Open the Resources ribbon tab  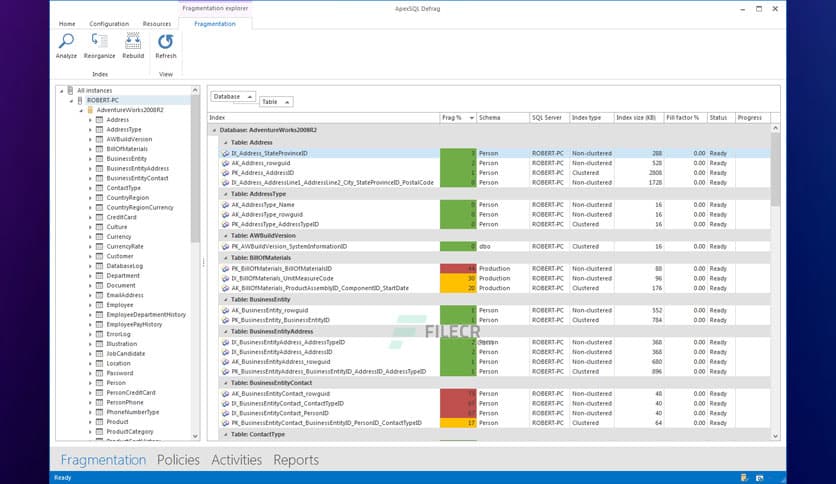click(x=157, y=24)
